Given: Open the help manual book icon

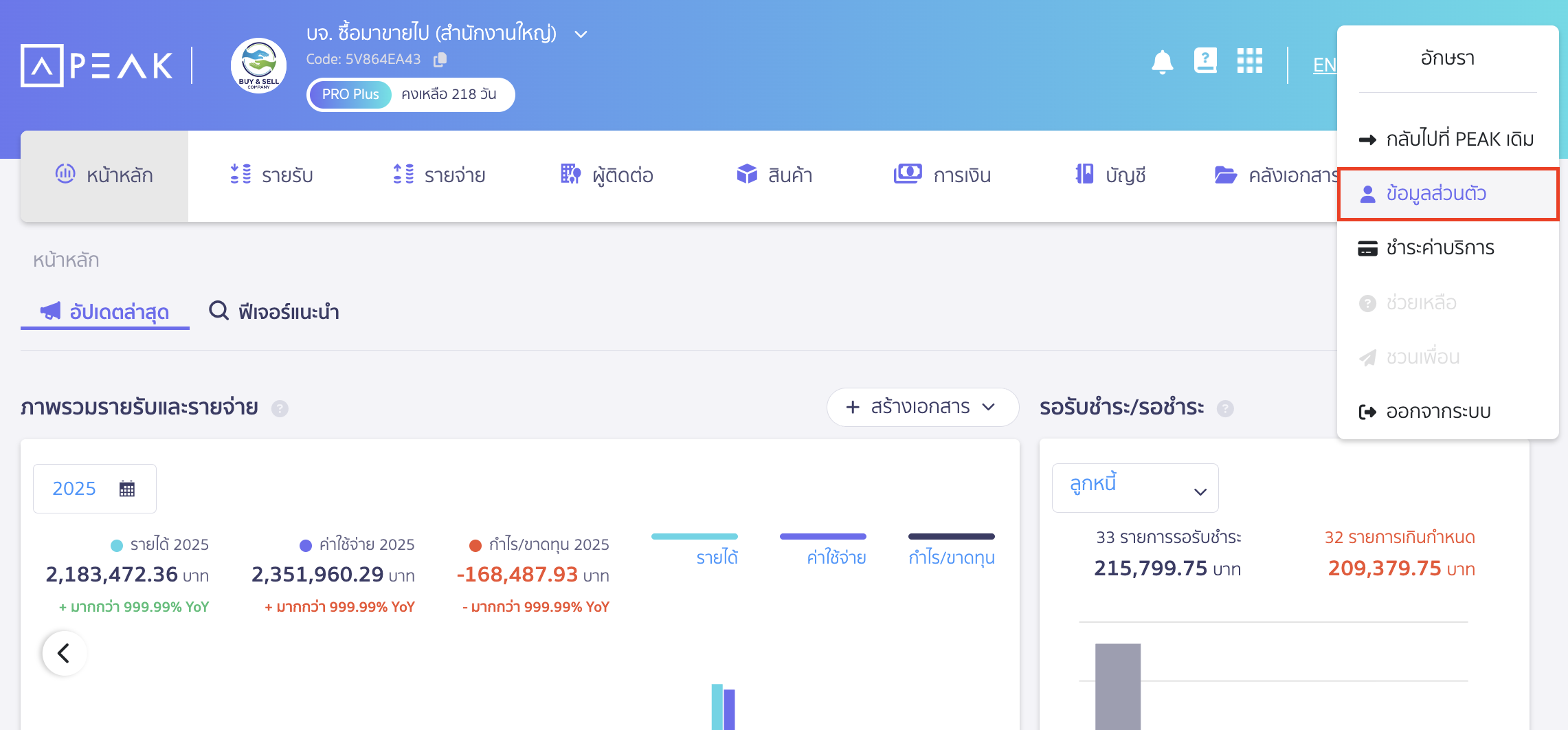Looking at the screenshot, I should pyautogui.click(x=1205, y=61).
